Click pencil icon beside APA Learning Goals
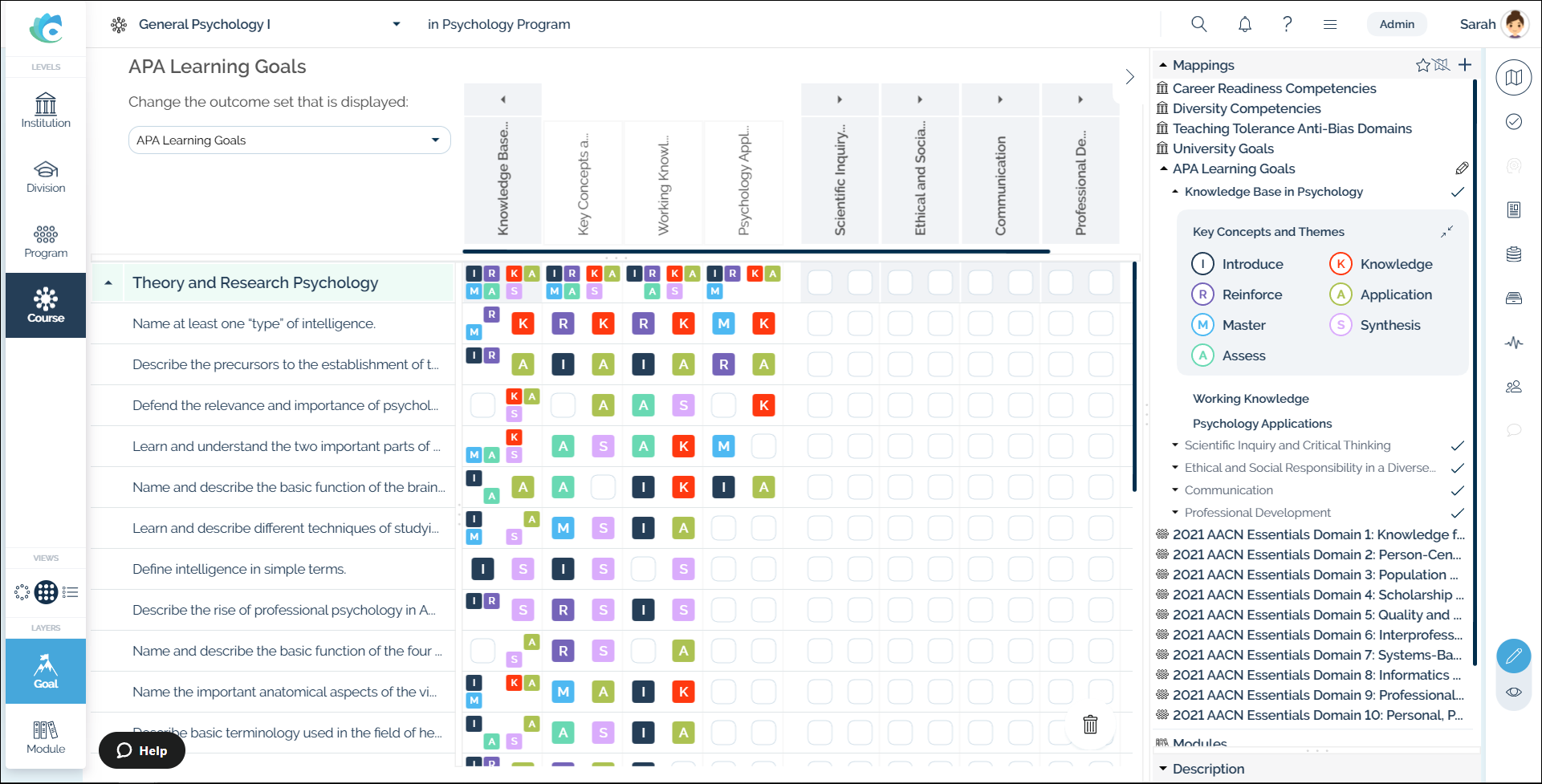This screenshot has width=1542, height=784. pos(1462,169)
